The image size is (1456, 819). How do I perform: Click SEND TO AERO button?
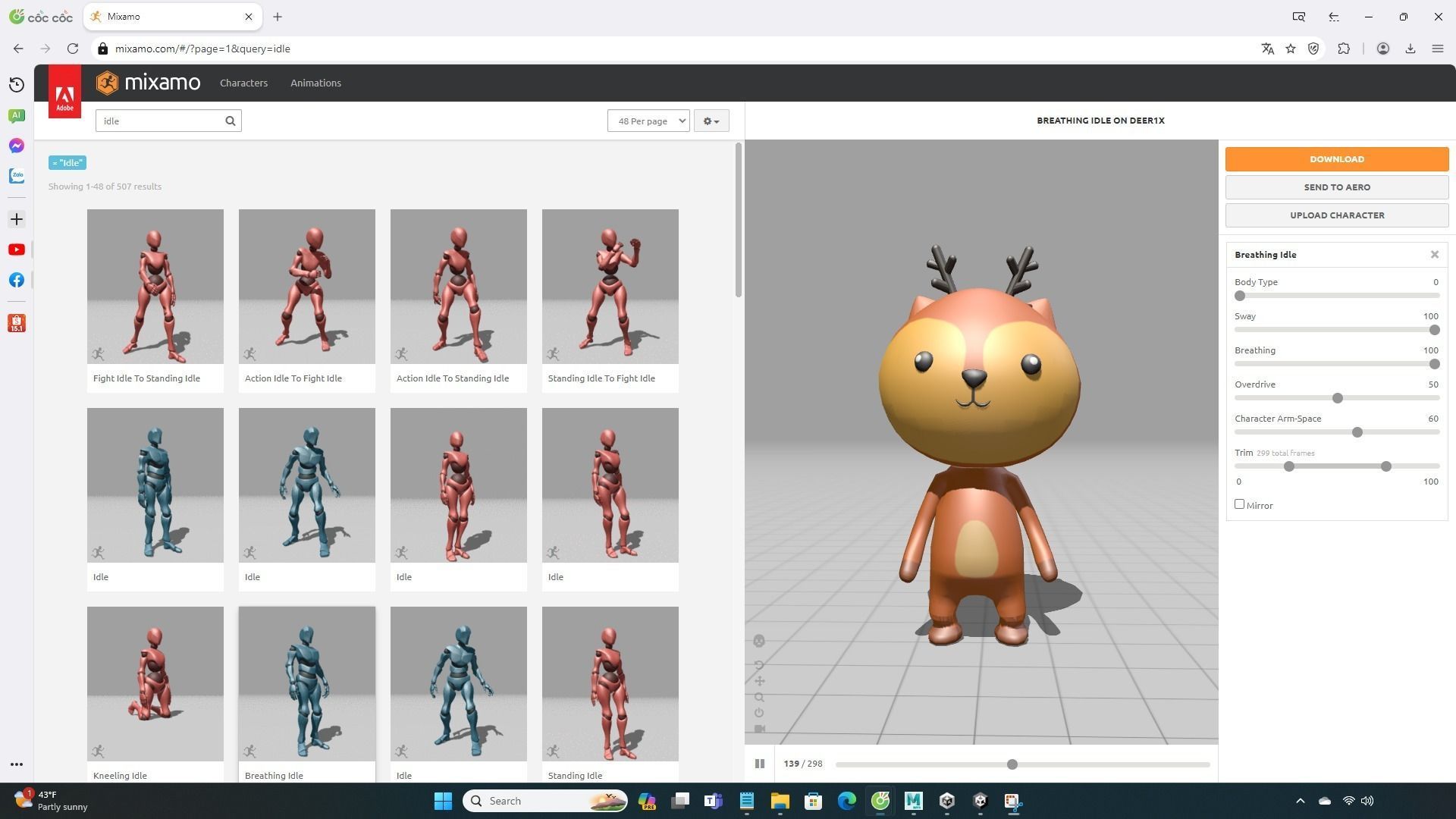pyautogui.click(x=1337, y=187)
